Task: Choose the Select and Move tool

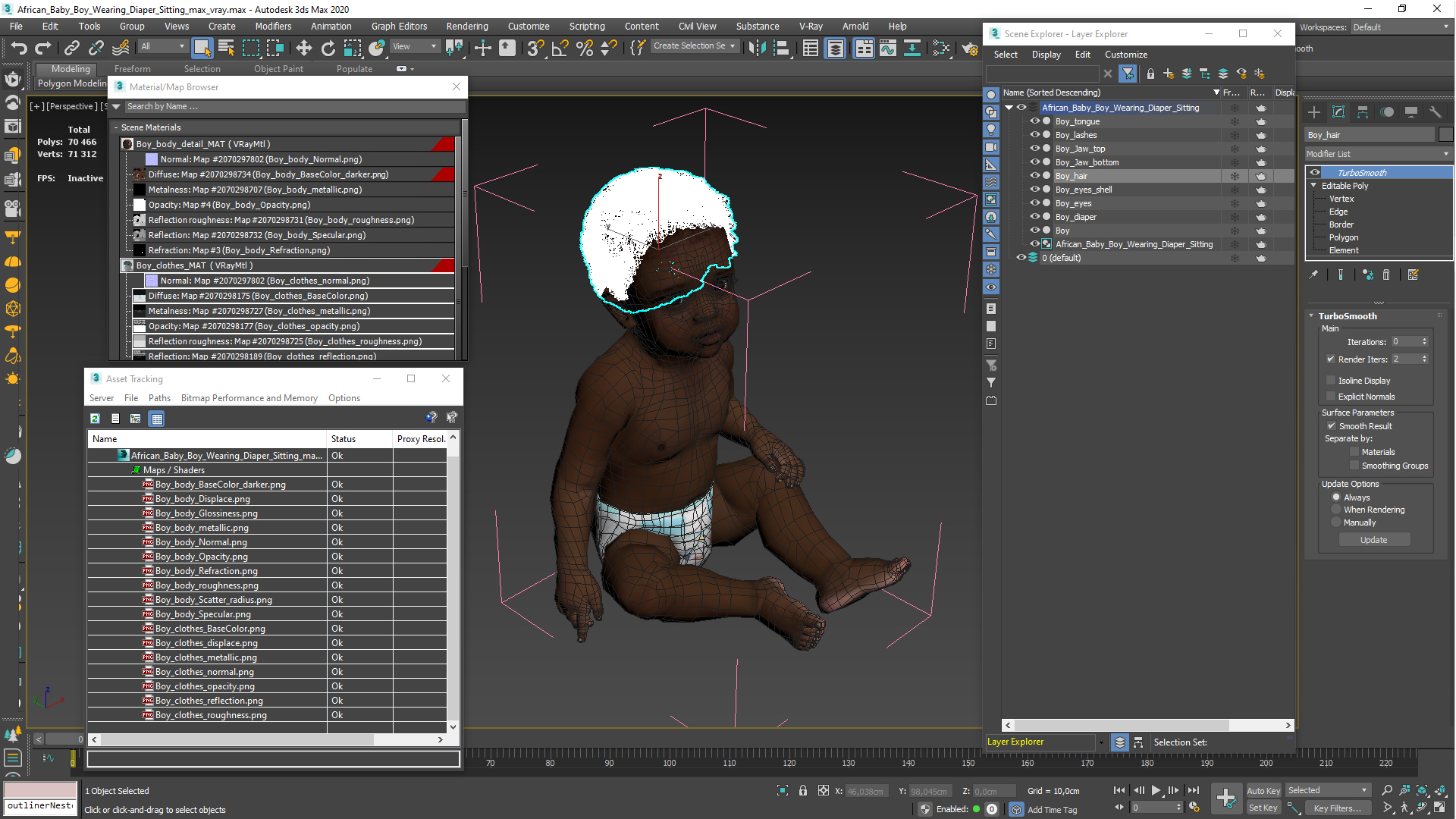Action: pyautogui.click(x=303, y=48)
